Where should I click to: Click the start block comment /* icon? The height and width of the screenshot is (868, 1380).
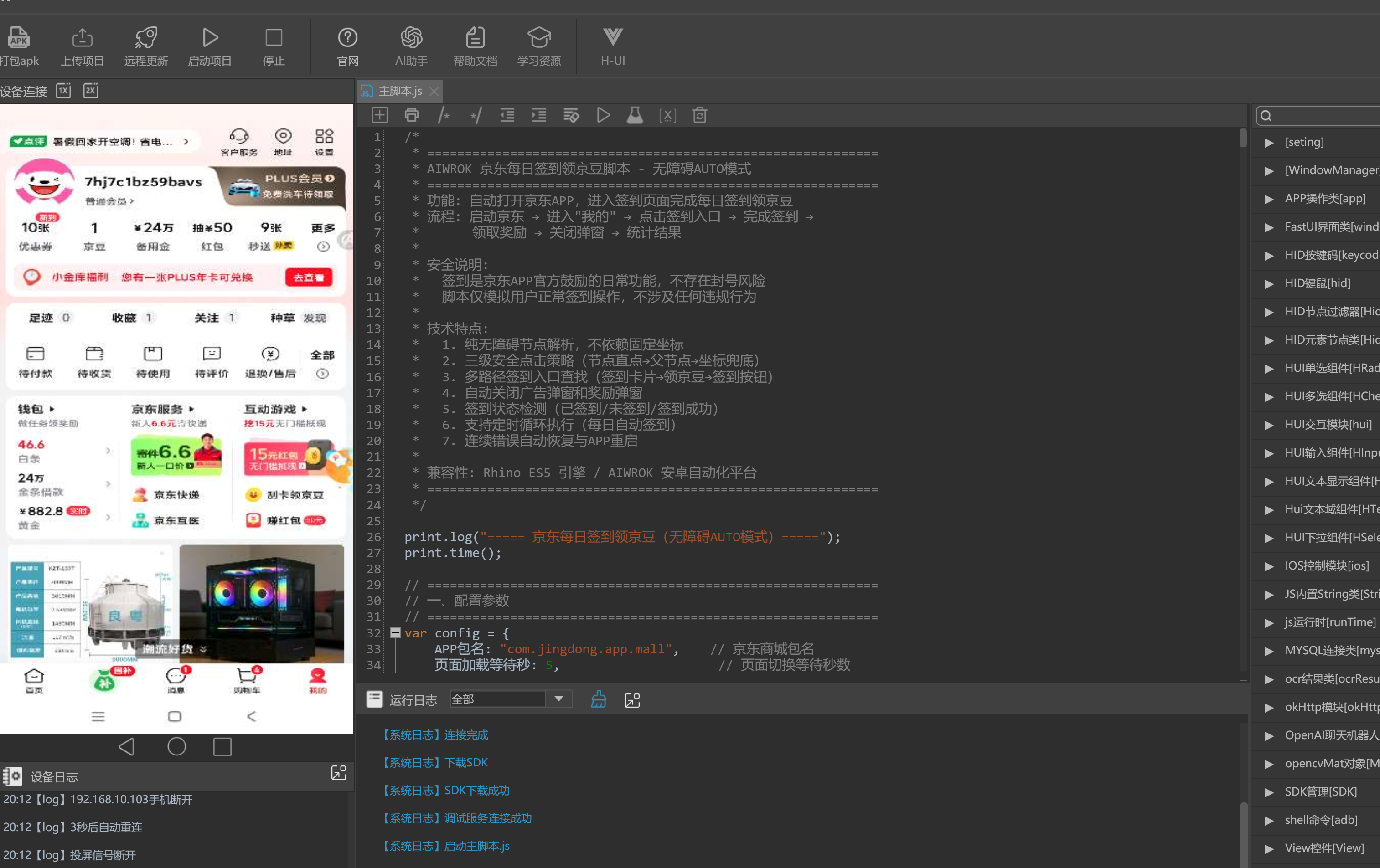tap(444, 115)
